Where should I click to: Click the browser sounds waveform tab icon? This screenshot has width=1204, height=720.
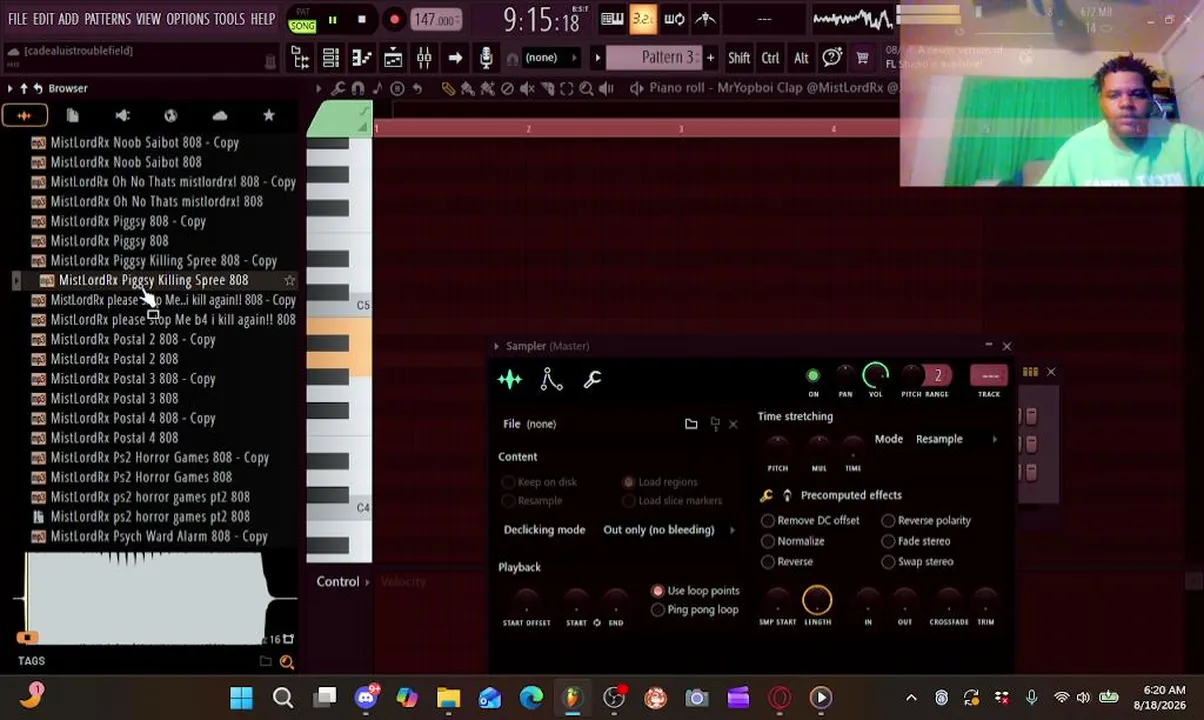(x=24, y=116)
